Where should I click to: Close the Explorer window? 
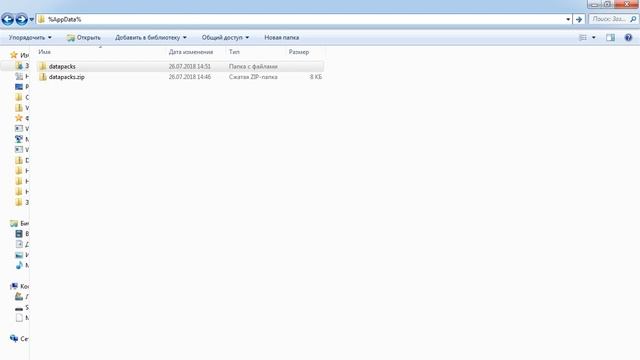click(x=626, y=4)
